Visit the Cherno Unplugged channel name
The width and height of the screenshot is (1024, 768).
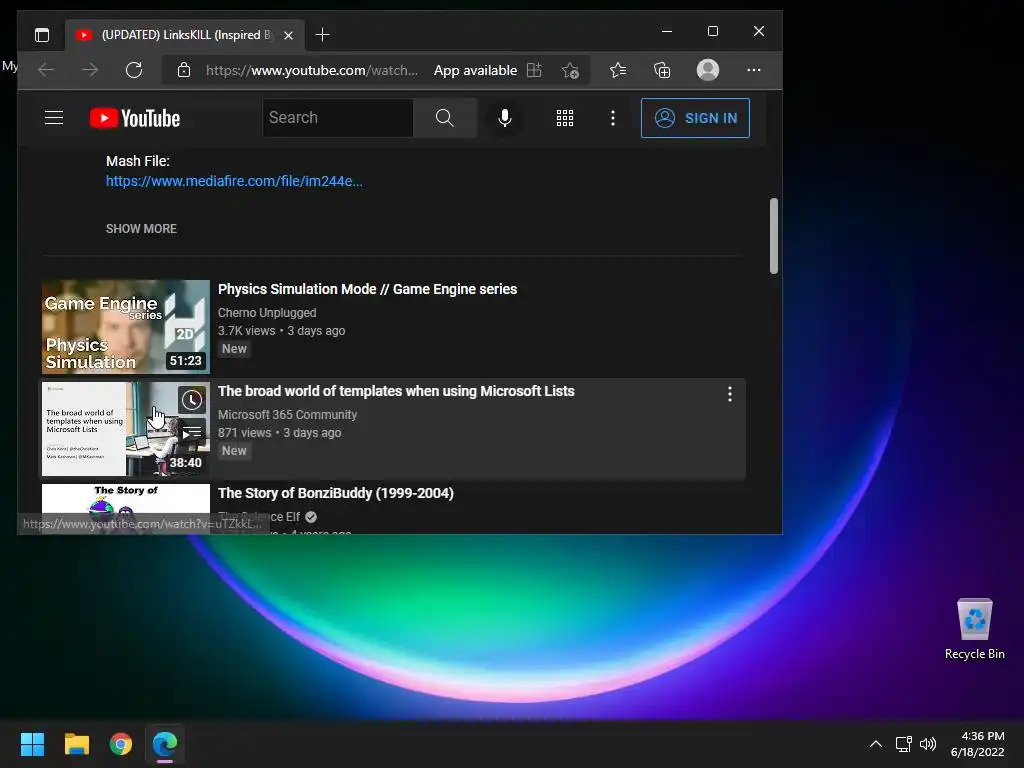pos(267,313)
